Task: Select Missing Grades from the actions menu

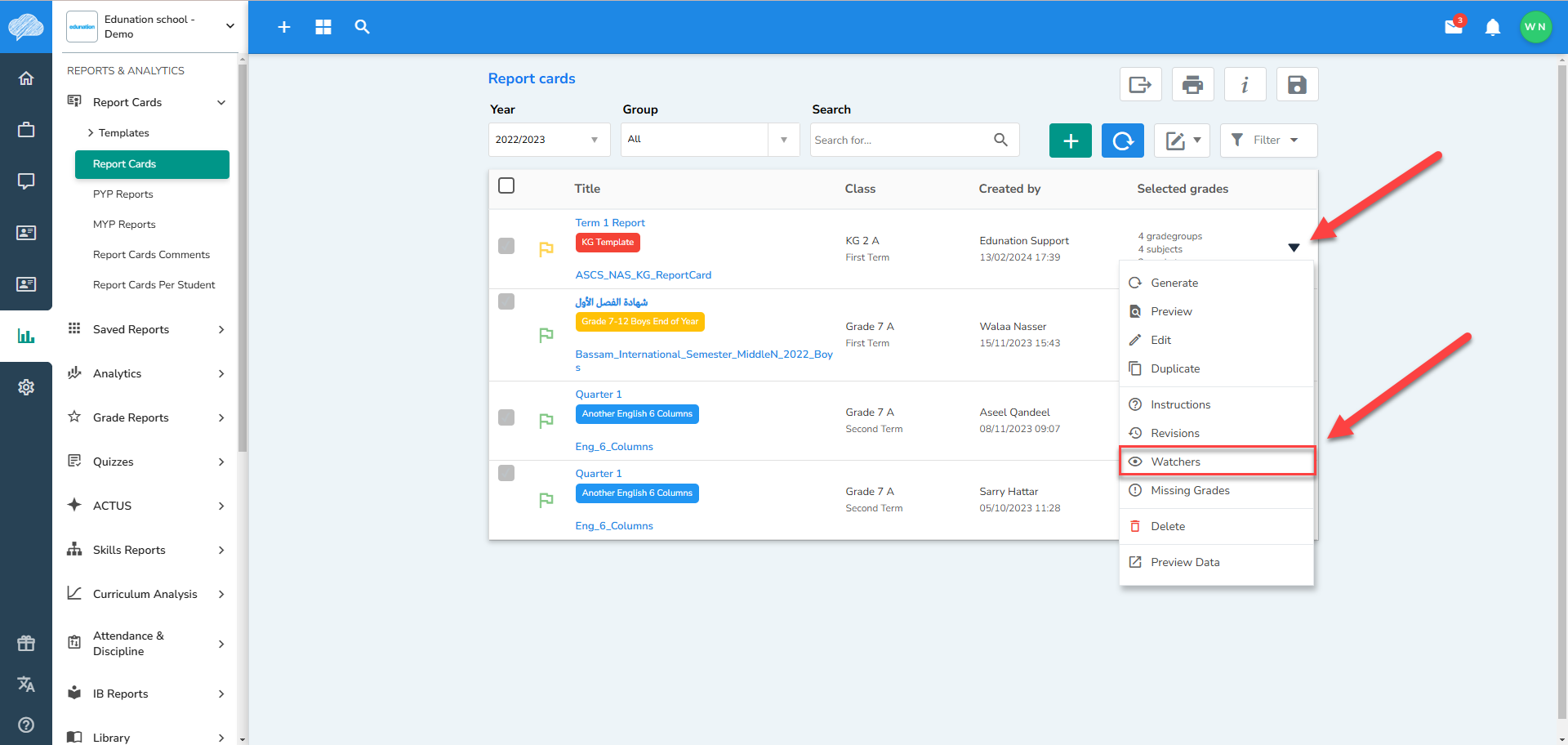Action: pos(1216,490)
